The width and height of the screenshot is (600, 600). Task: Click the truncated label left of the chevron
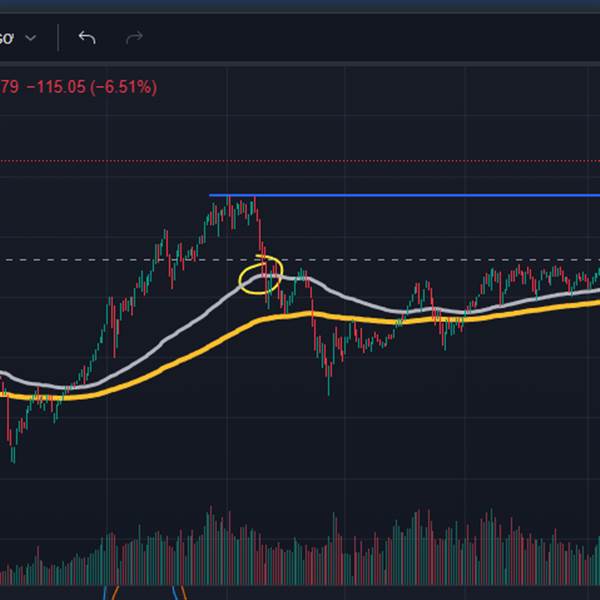(6, 38)
